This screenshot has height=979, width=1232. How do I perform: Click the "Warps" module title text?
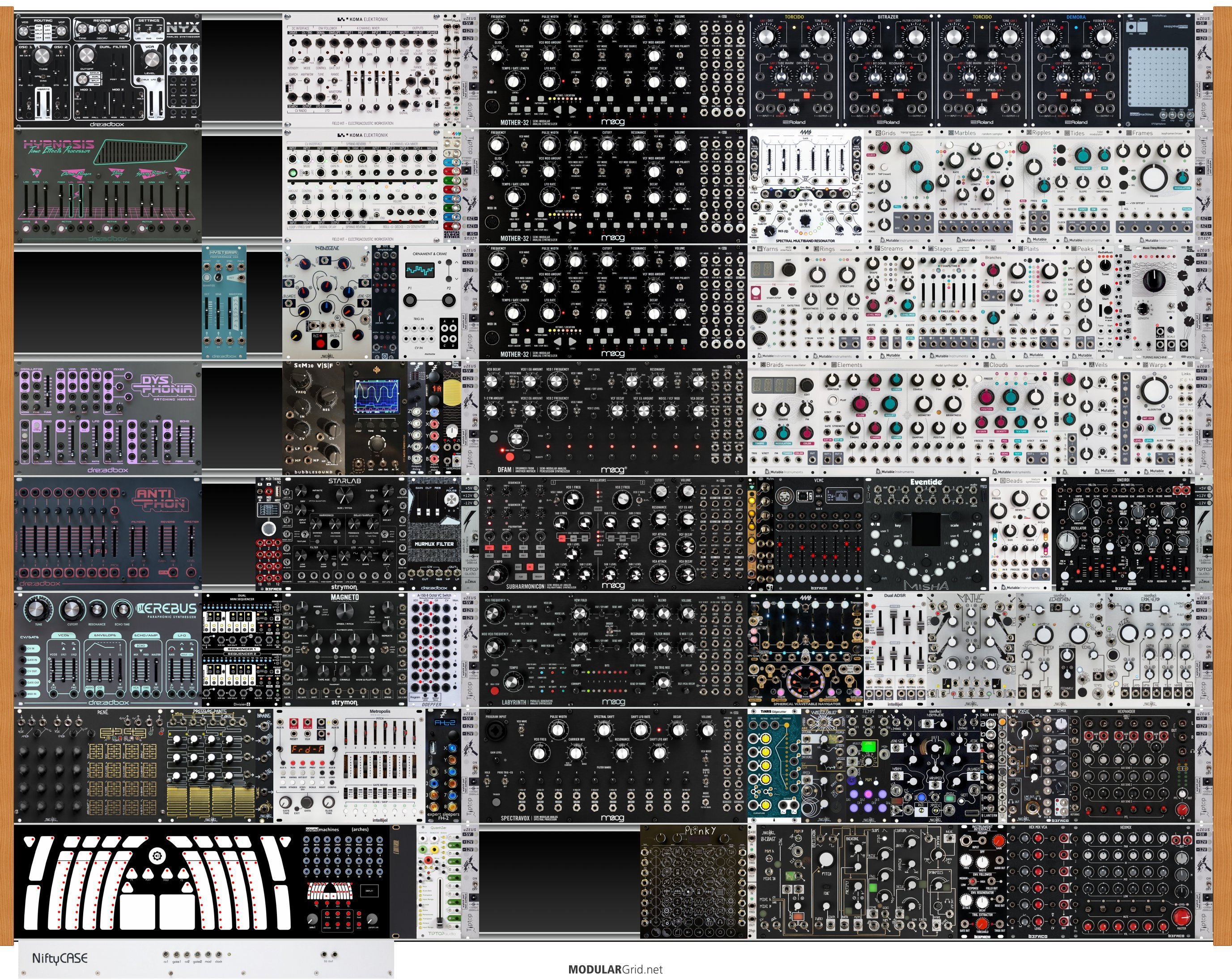point(1158,365)
